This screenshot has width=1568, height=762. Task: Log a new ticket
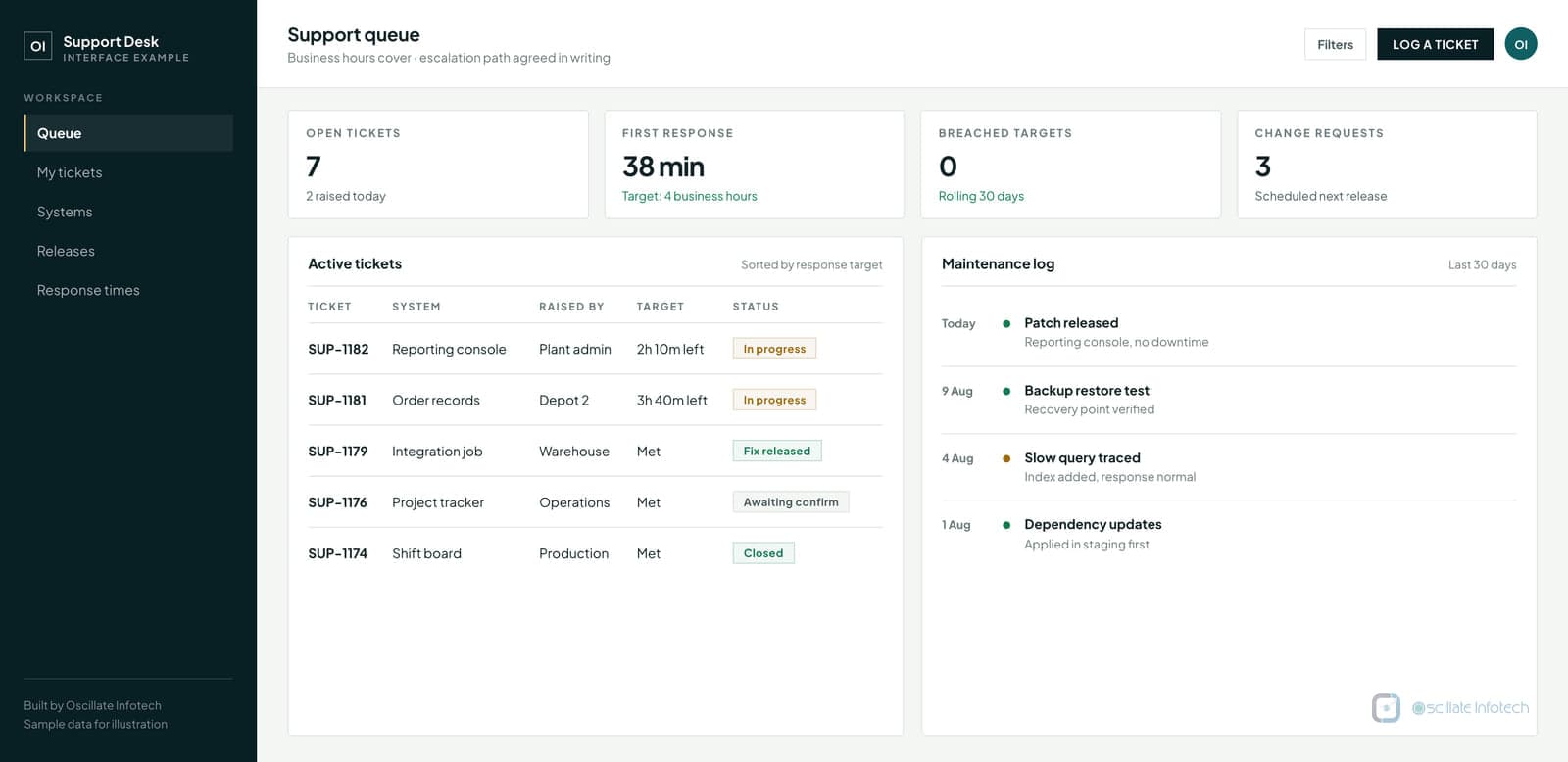(x=1435, y=44)
